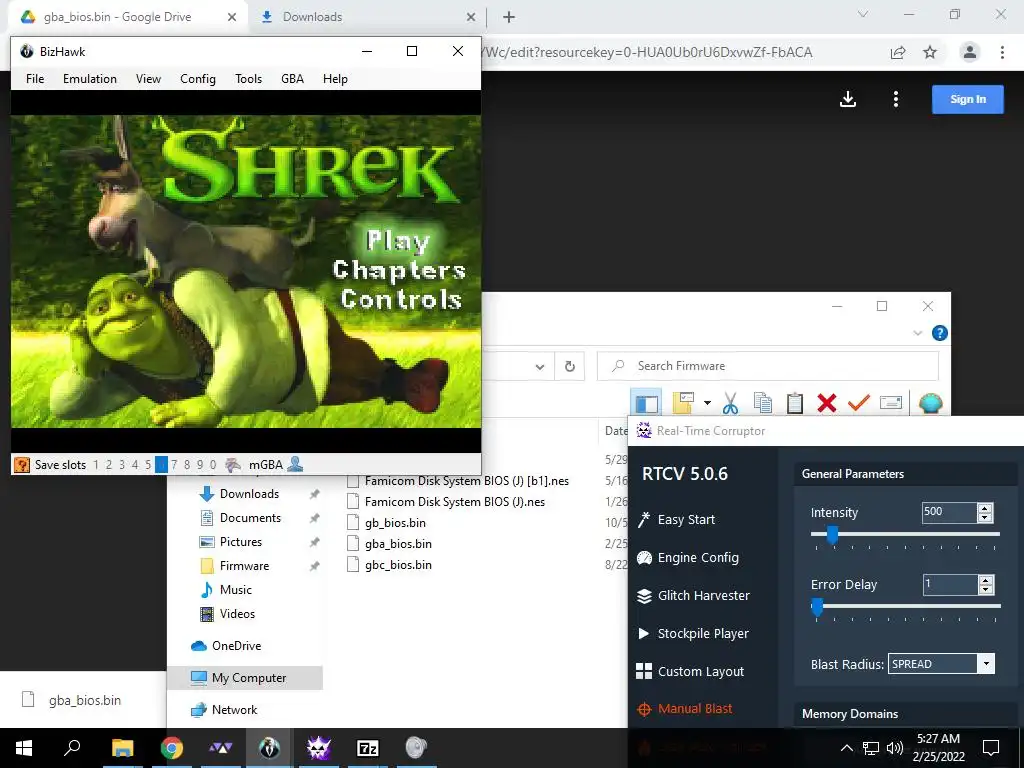Click the Sign In button on Google Drive
The image size is (1024, 768).
point(968,99)
